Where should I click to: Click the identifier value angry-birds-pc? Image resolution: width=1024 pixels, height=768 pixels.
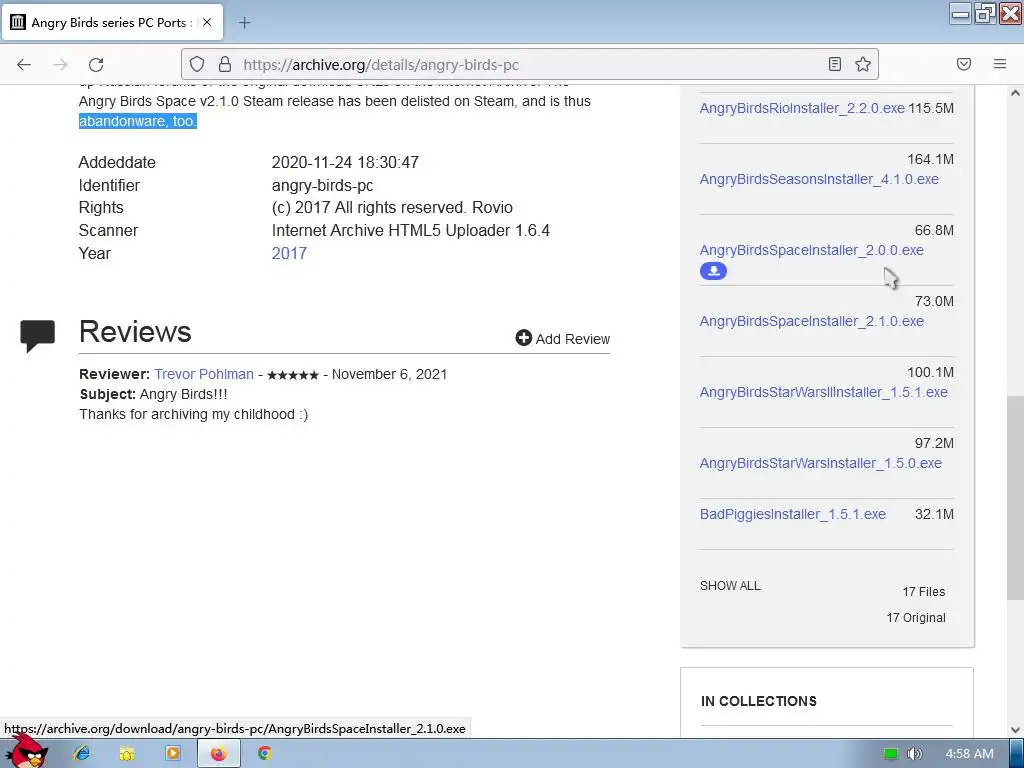pyautogui.click(x=323, y=185)
